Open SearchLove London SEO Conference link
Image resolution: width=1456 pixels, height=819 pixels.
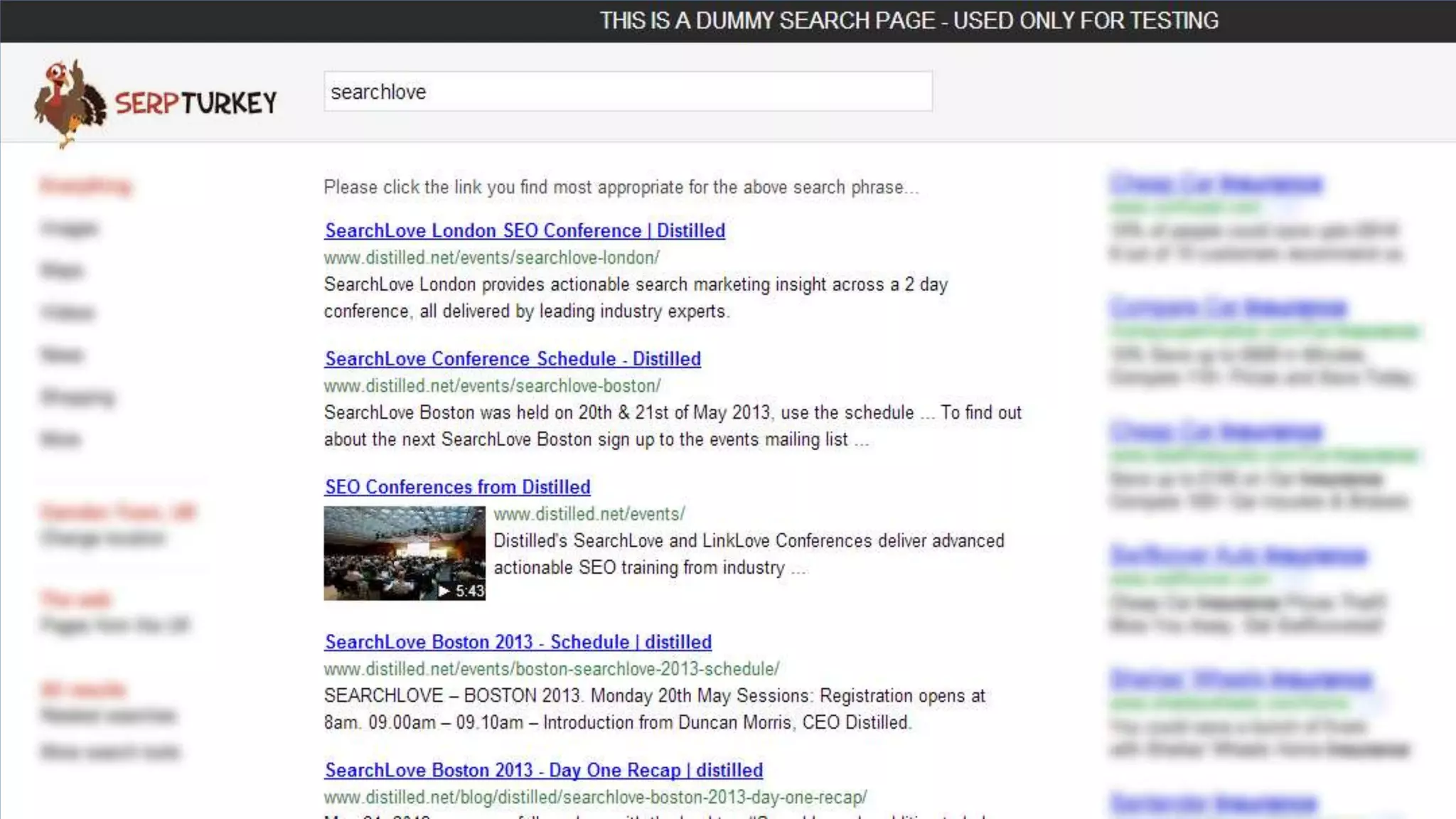525,231
